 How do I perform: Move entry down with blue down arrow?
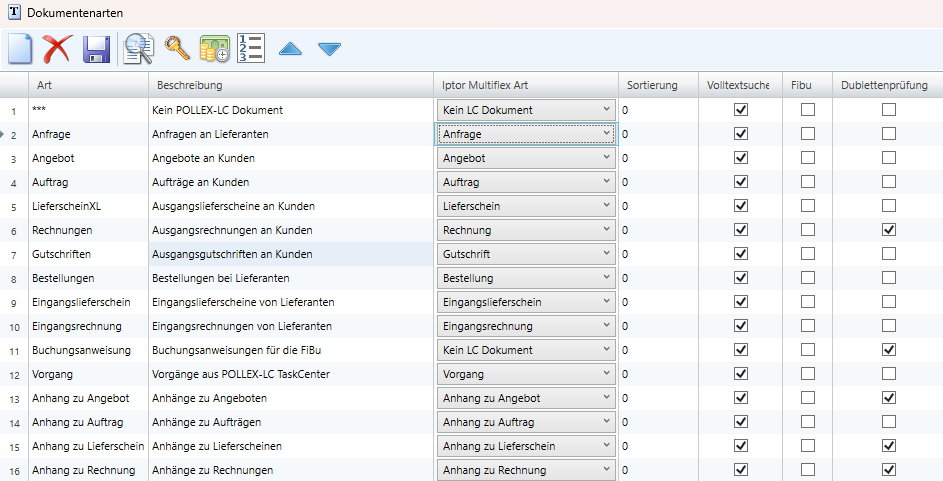[329, 48]
